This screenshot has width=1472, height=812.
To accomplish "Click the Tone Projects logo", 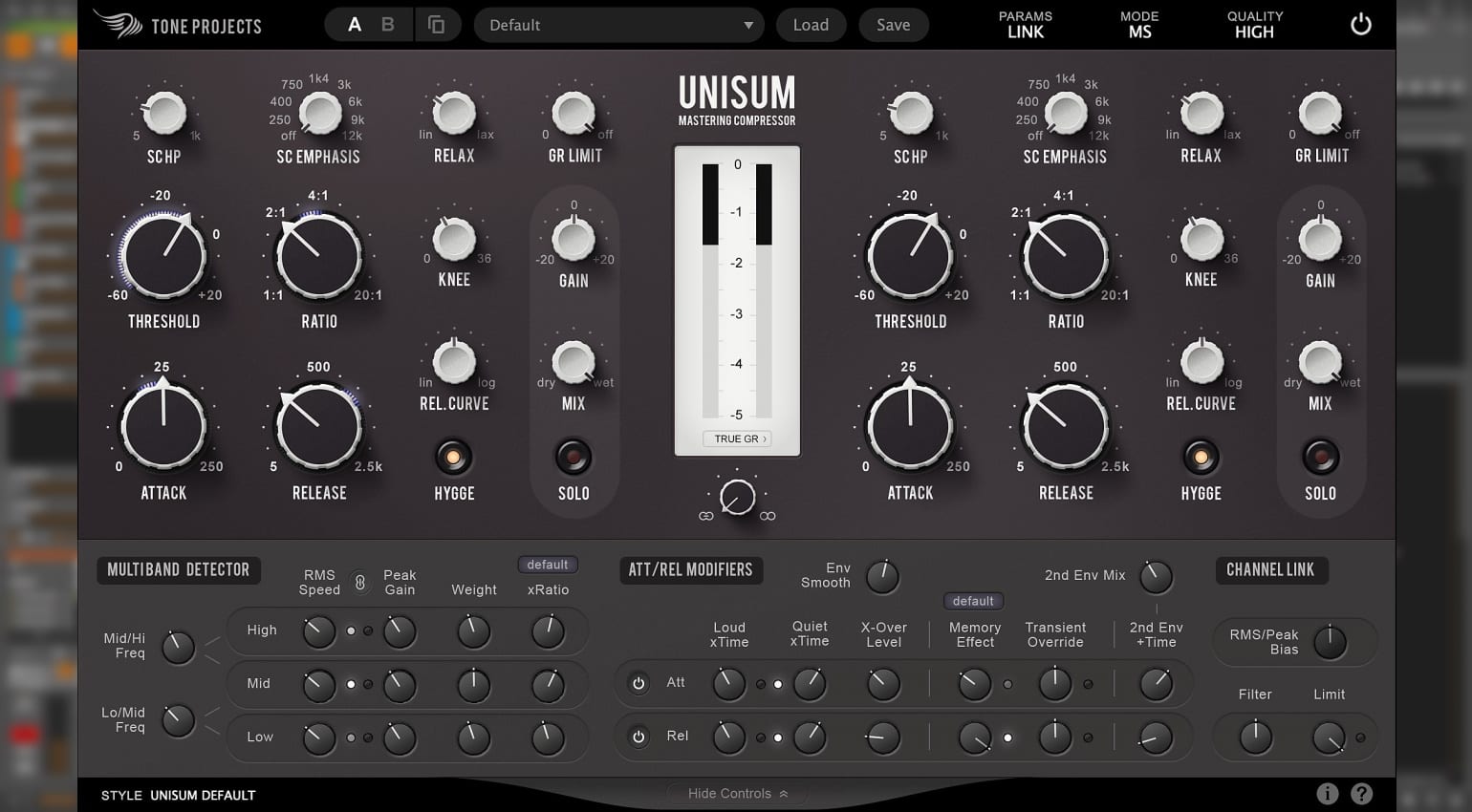I will tap(178, 25).
